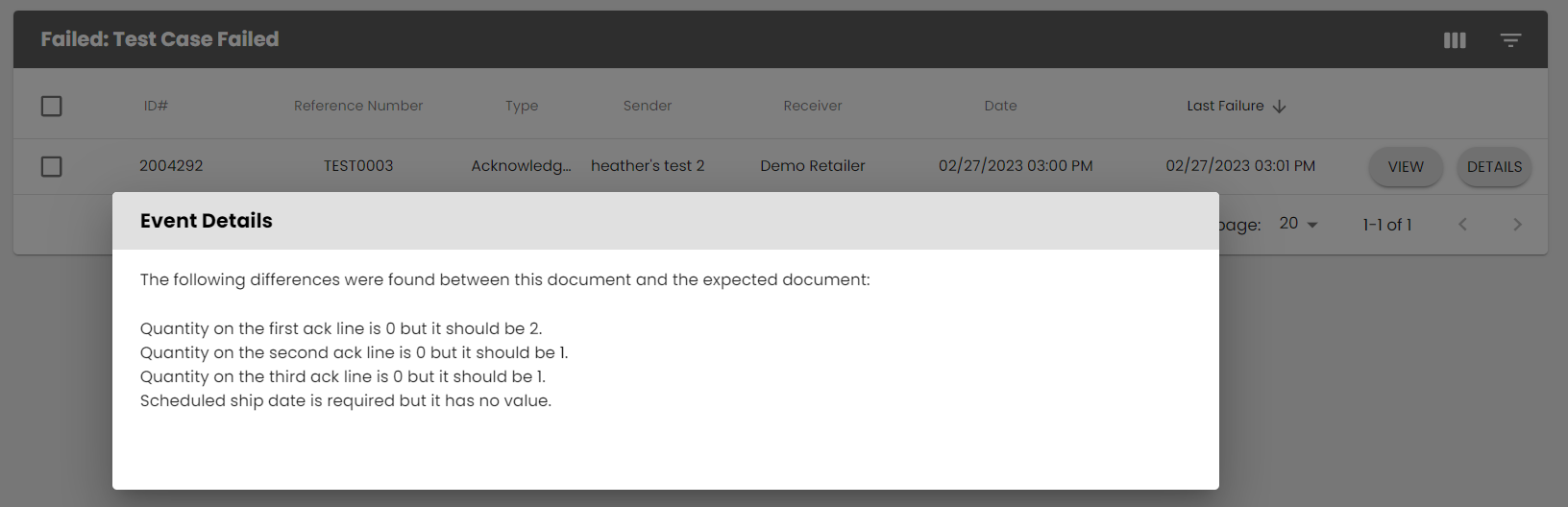Expand the rows per page dropdown
1568x507 pixels.
point(1299,225)
